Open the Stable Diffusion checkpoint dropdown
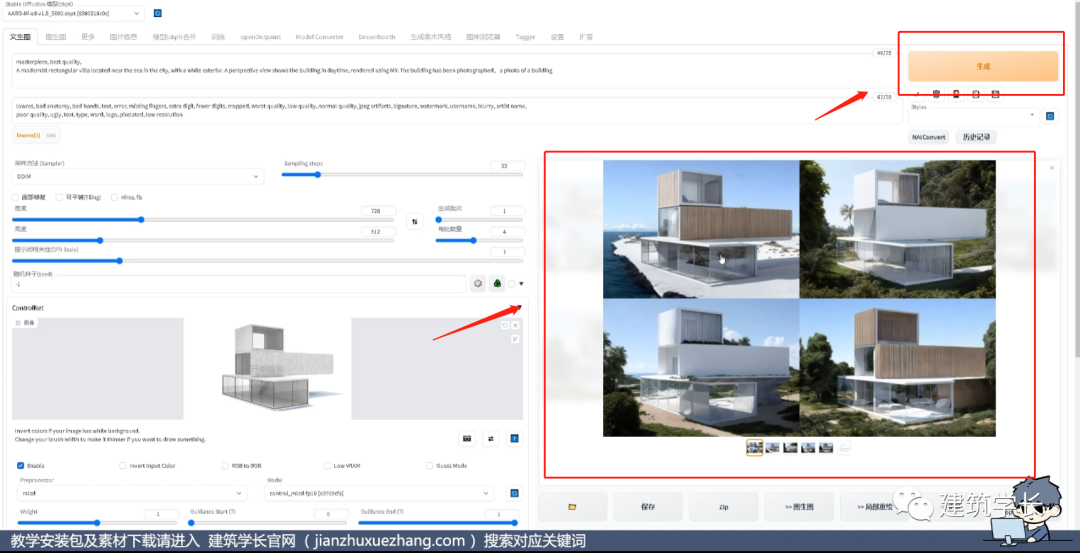 click(74, 13)
